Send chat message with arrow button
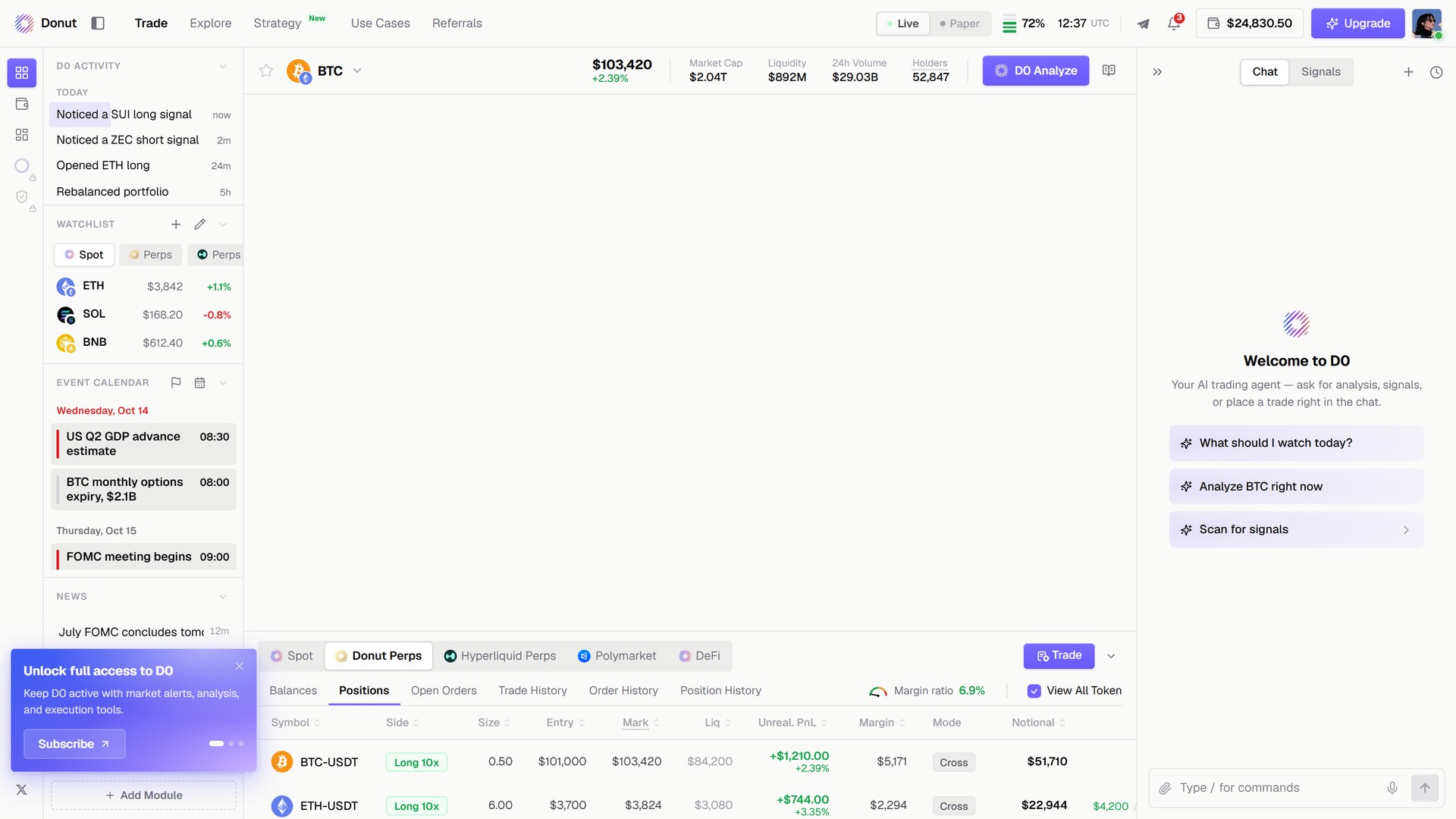 1425,788
